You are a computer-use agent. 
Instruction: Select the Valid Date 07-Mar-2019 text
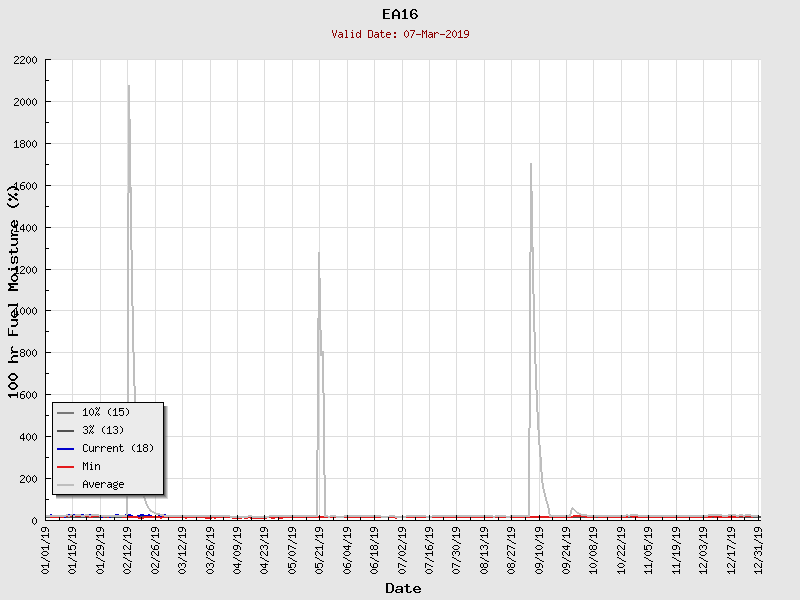[x=400, y=34]
